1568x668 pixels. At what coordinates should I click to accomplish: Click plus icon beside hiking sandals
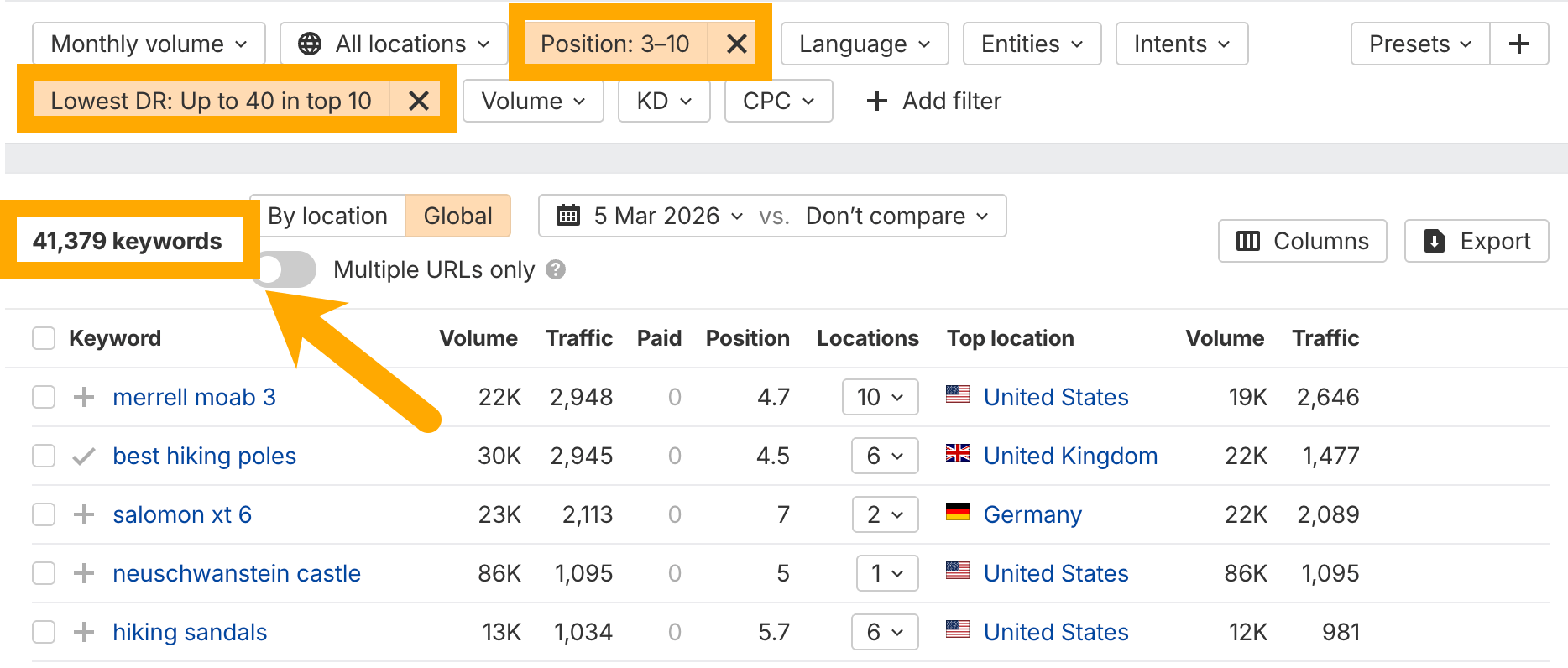(84, 632)
